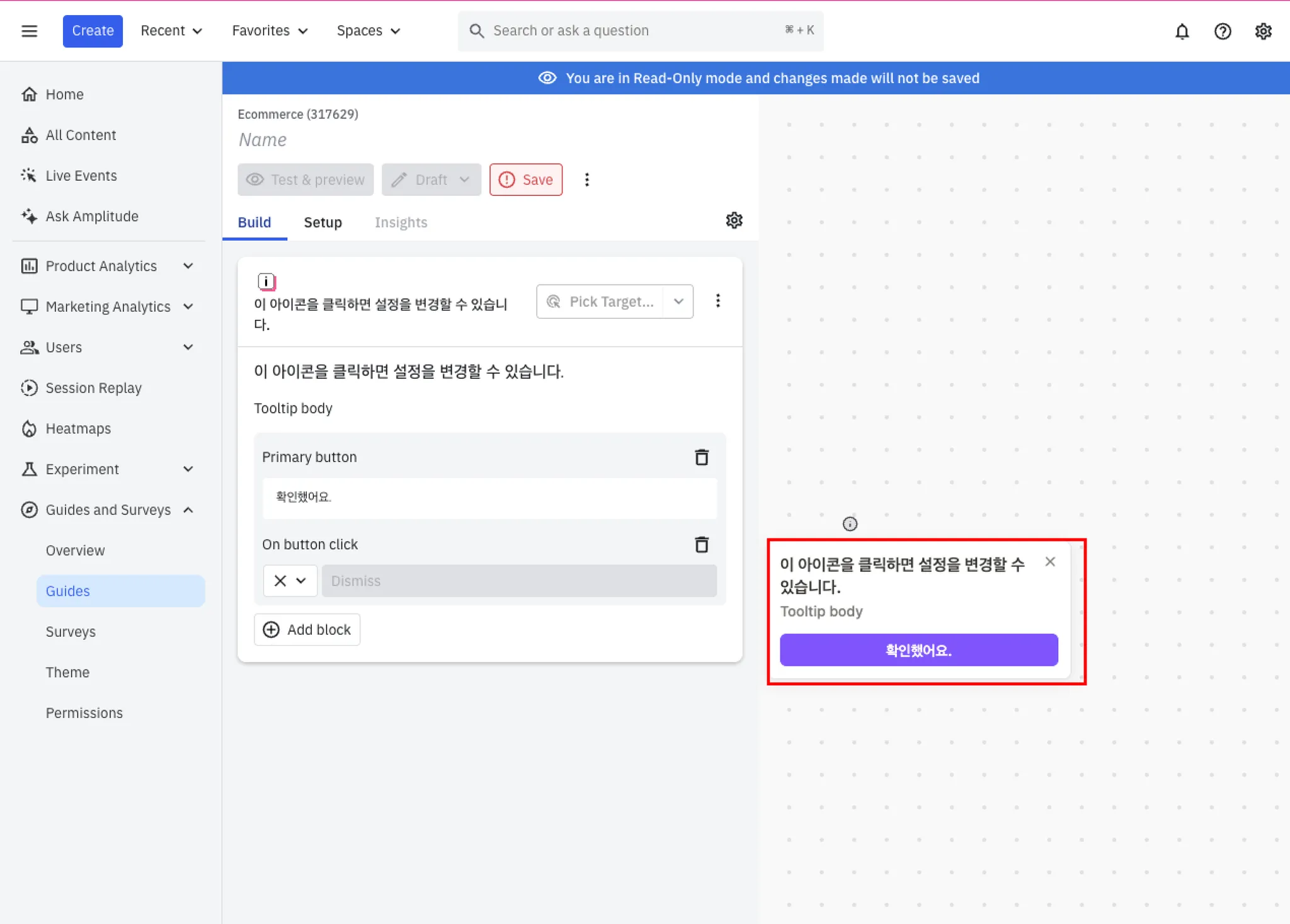Open the more options menu next to Save
1290x924 pixels.
(x=586, y=180)
